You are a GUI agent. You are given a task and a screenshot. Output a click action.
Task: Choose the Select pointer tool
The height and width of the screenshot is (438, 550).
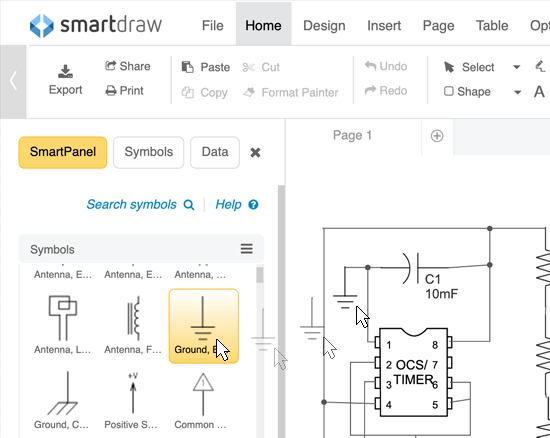[x=469, y=67]
